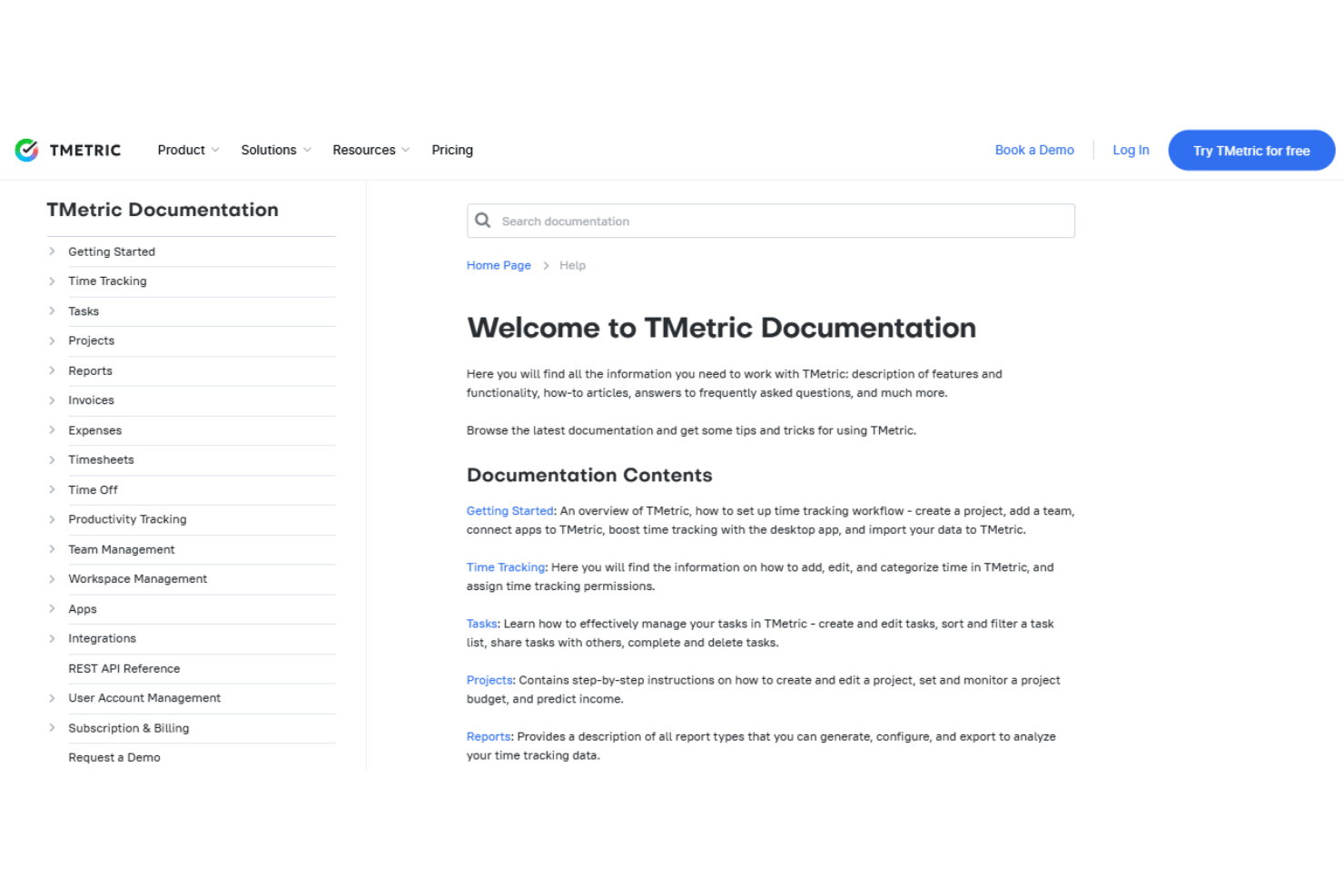Expand the Tasks chevron in sidebar
This screenshot has width=1344, height=896.
click(52, 310)
